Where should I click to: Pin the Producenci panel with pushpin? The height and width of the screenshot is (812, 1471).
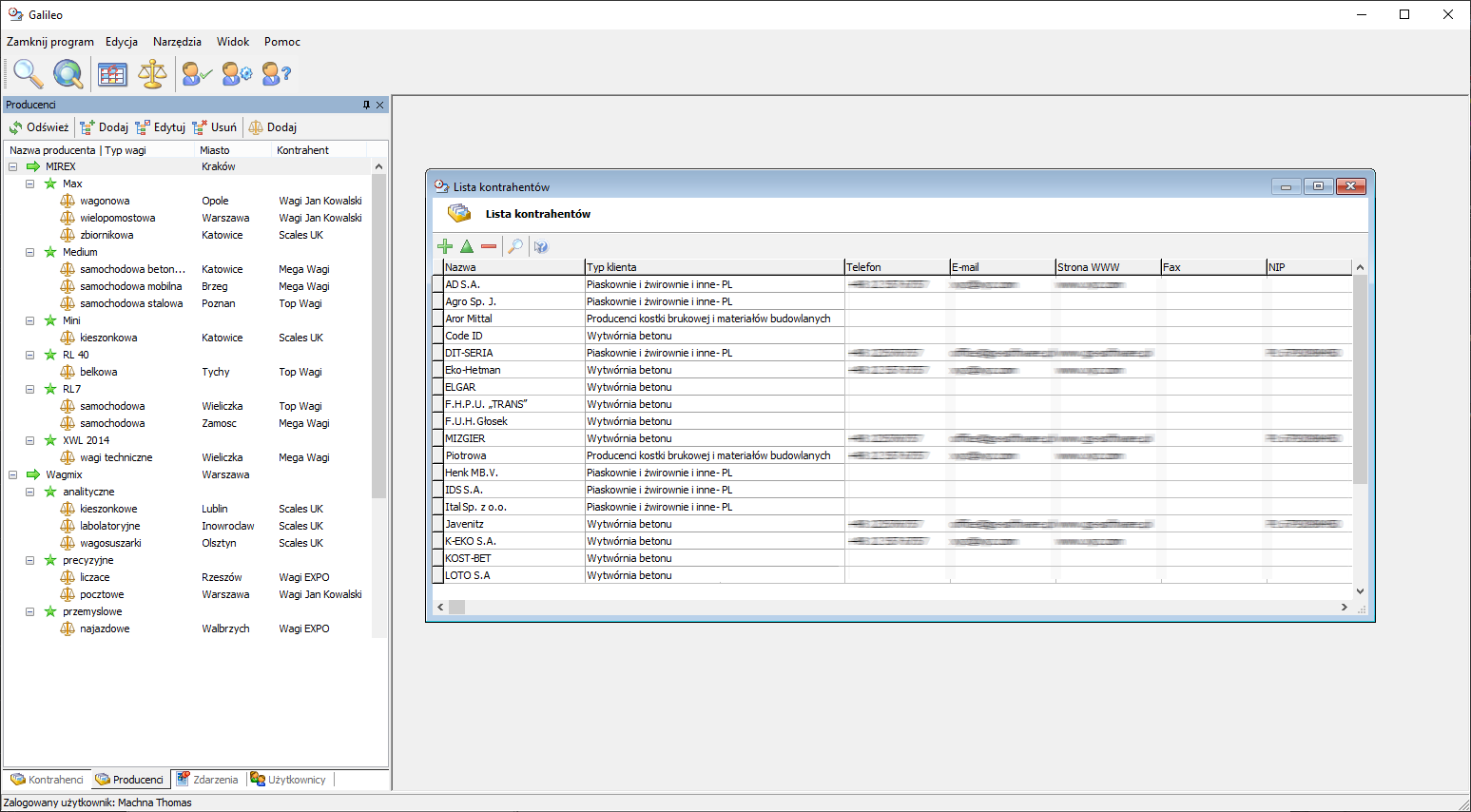click(366, 105)
